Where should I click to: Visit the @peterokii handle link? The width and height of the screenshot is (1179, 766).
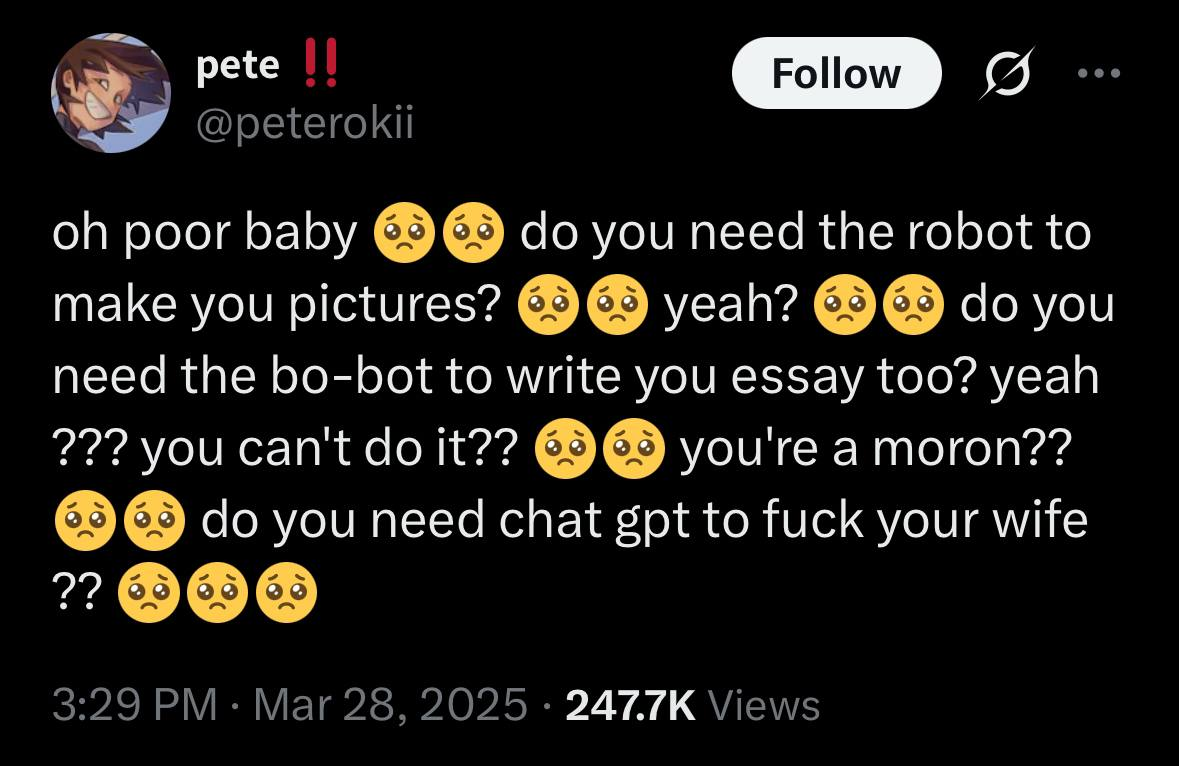[x=305, y=123]
